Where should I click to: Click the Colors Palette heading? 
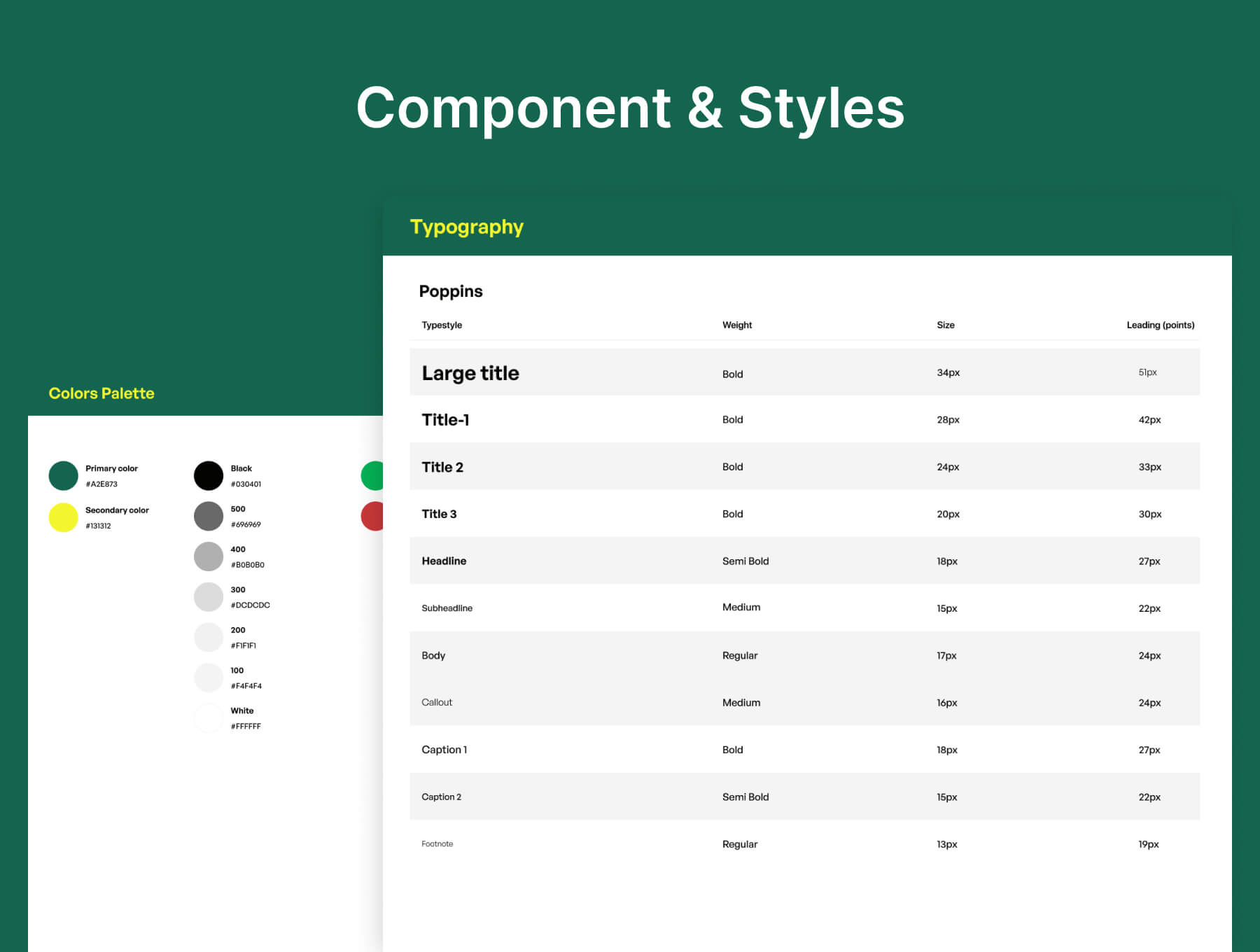(x=101, y=393)
